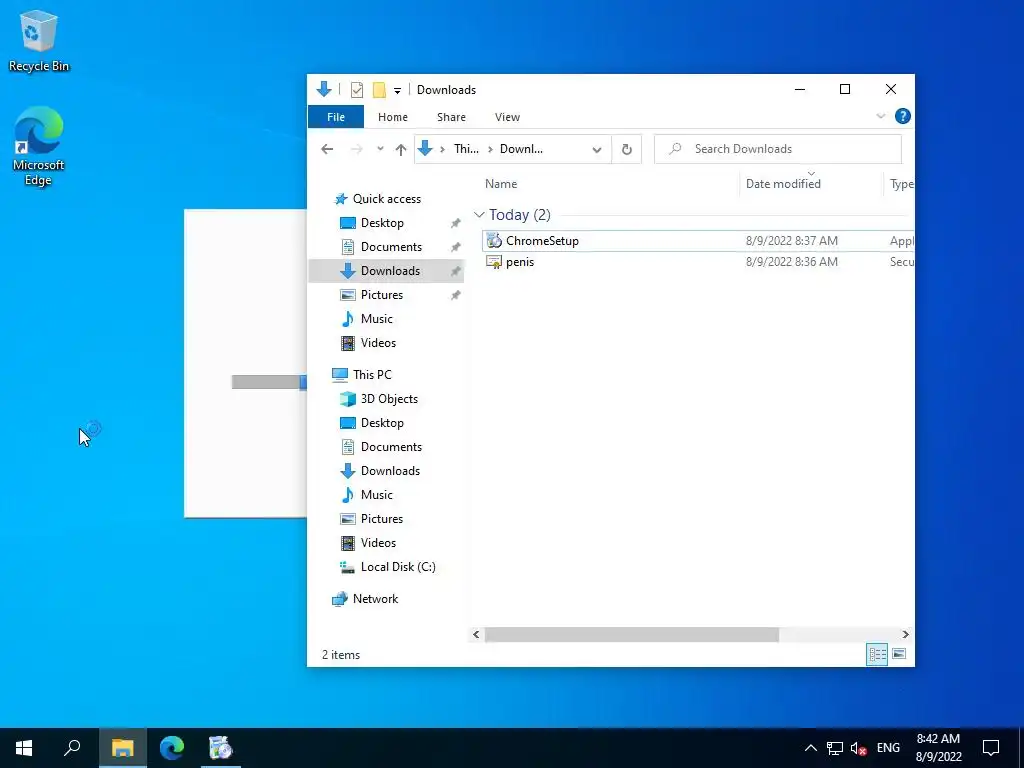Click the Properties quick access toolbar icon
The height and width of the screenshot is (768, 1024).
pos(357,89)
